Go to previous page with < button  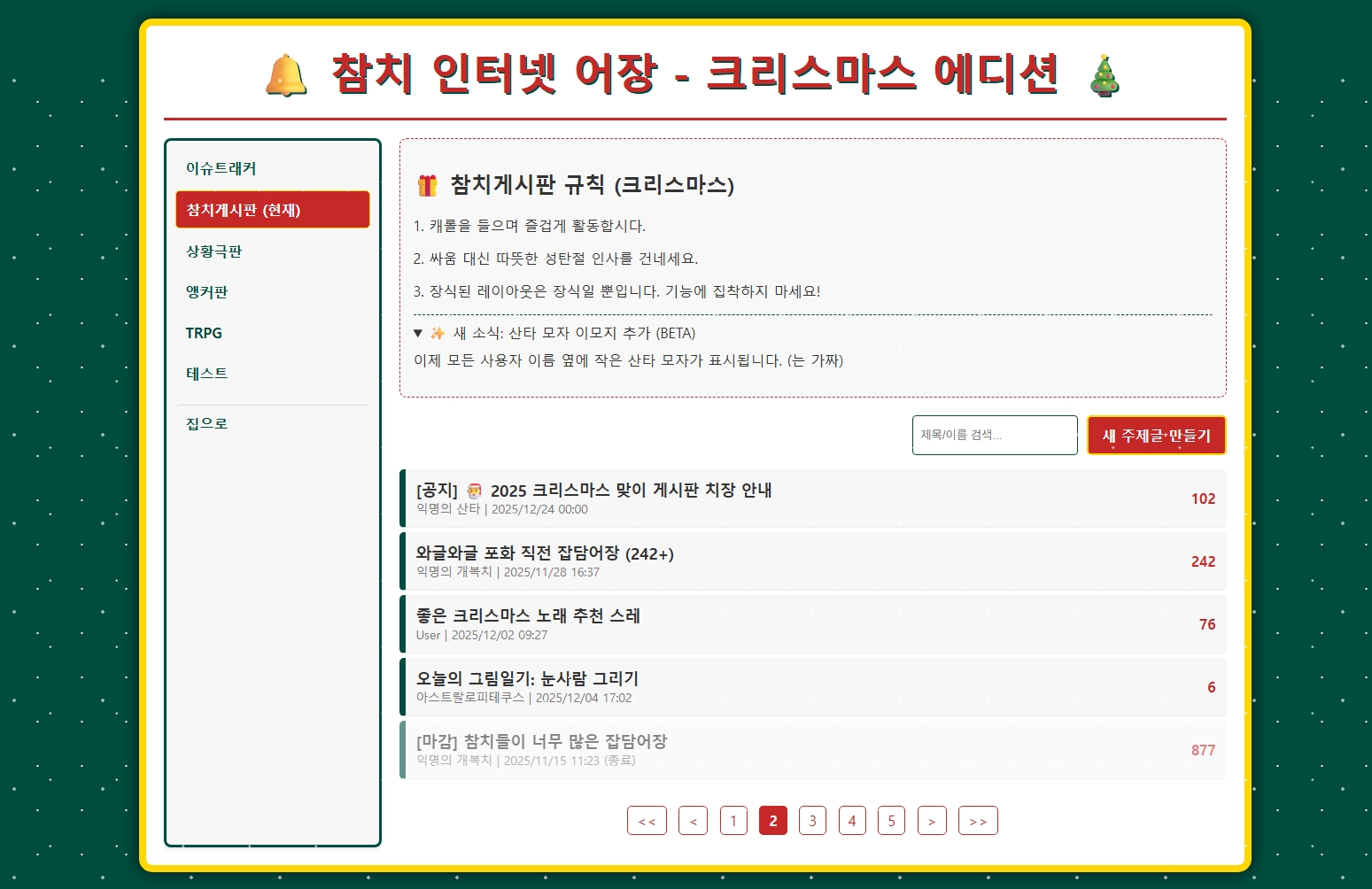tap(693, 821)
